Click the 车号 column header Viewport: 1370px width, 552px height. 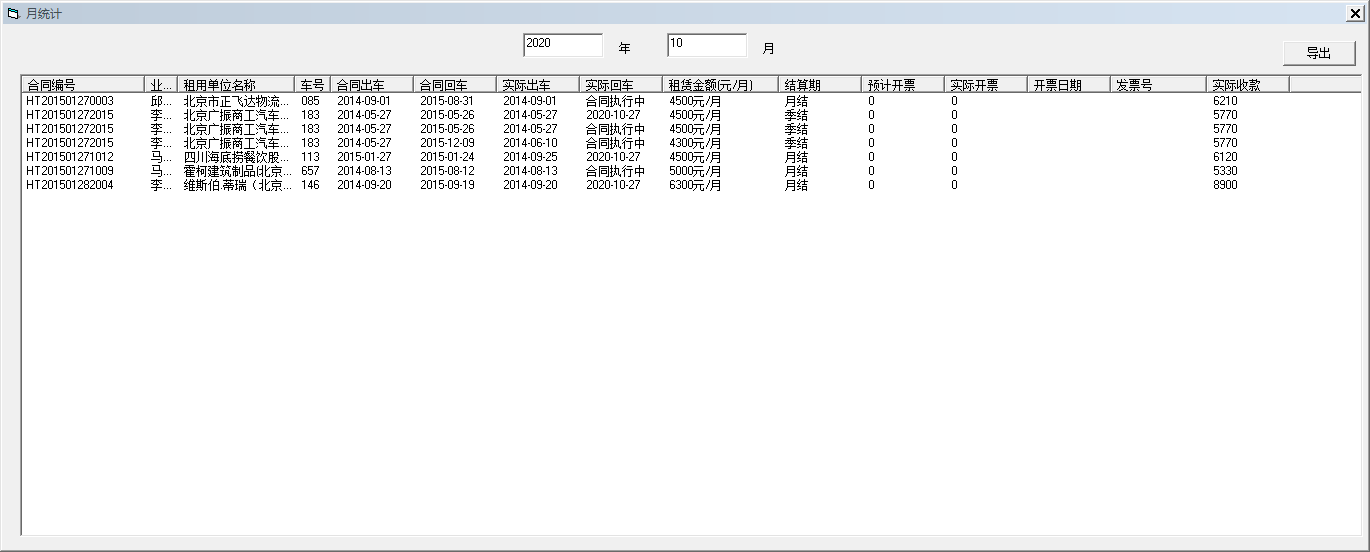(x=312, y=85)
